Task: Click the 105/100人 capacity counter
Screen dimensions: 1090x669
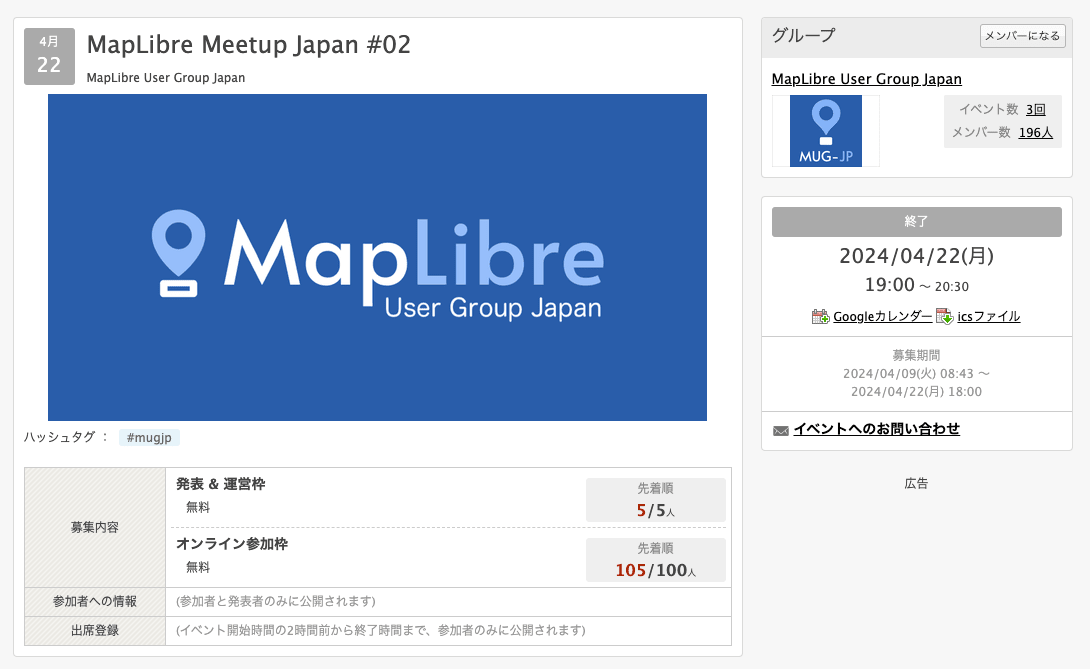Action: (x=656, y=570)
